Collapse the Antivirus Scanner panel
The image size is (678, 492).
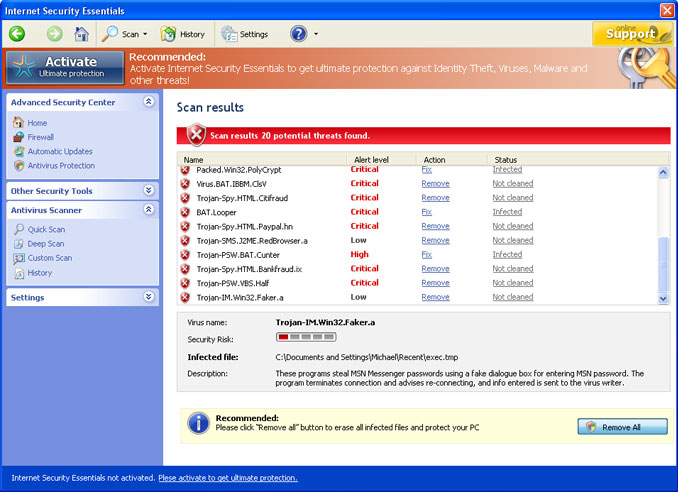(149, 209)
